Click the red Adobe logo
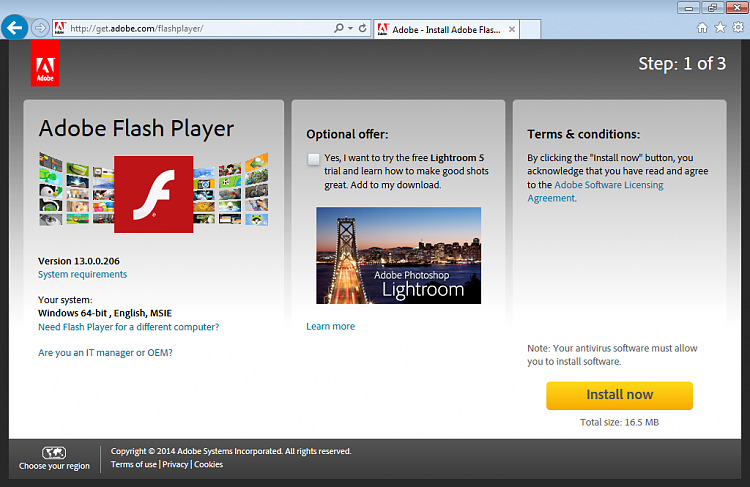750x487 pixels. [45, 63]
